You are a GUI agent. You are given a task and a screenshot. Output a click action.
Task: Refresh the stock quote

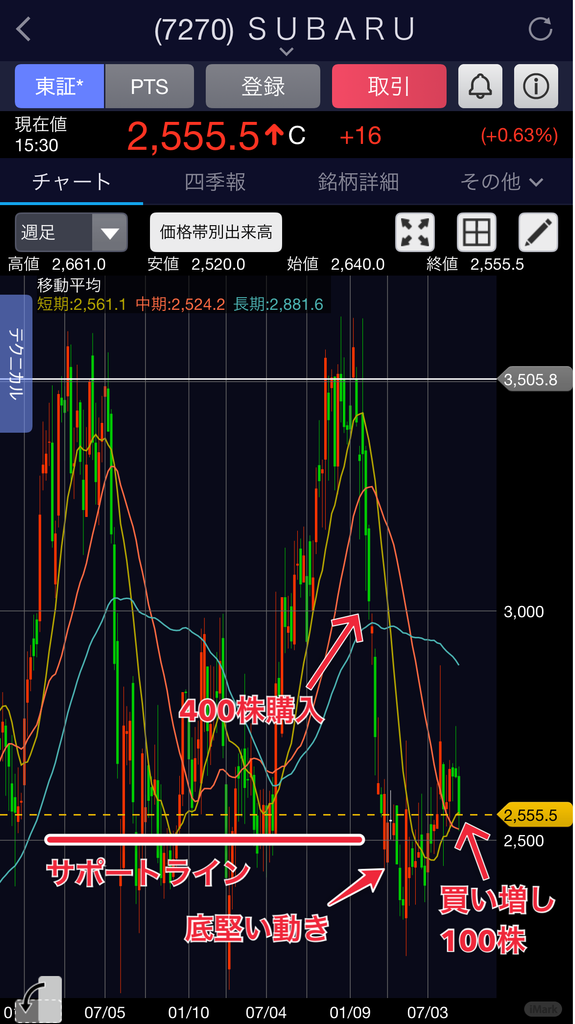[x=540, y=30]
